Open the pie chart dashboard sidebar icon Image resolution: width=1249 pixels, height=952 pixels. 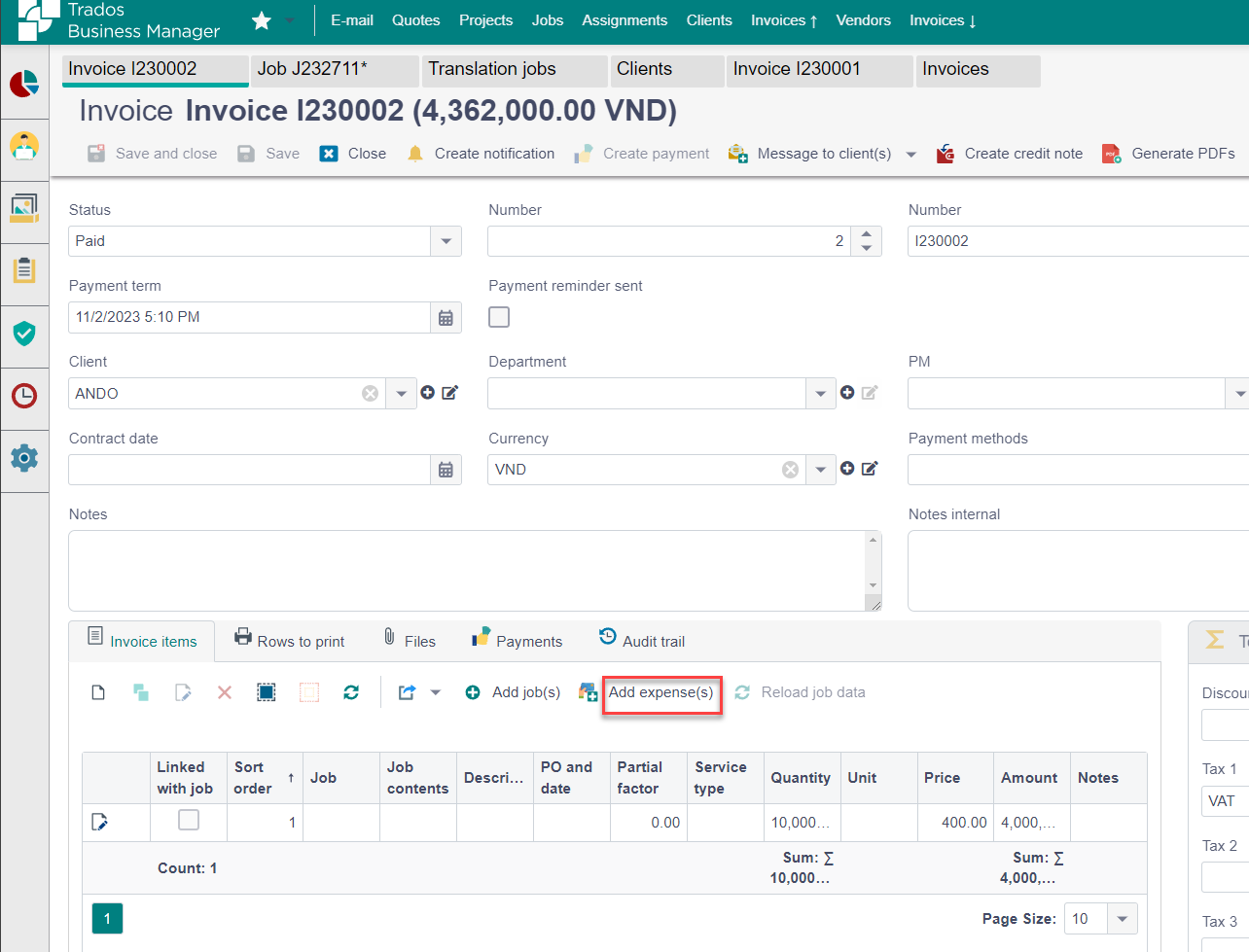click(x=24, y=85)
